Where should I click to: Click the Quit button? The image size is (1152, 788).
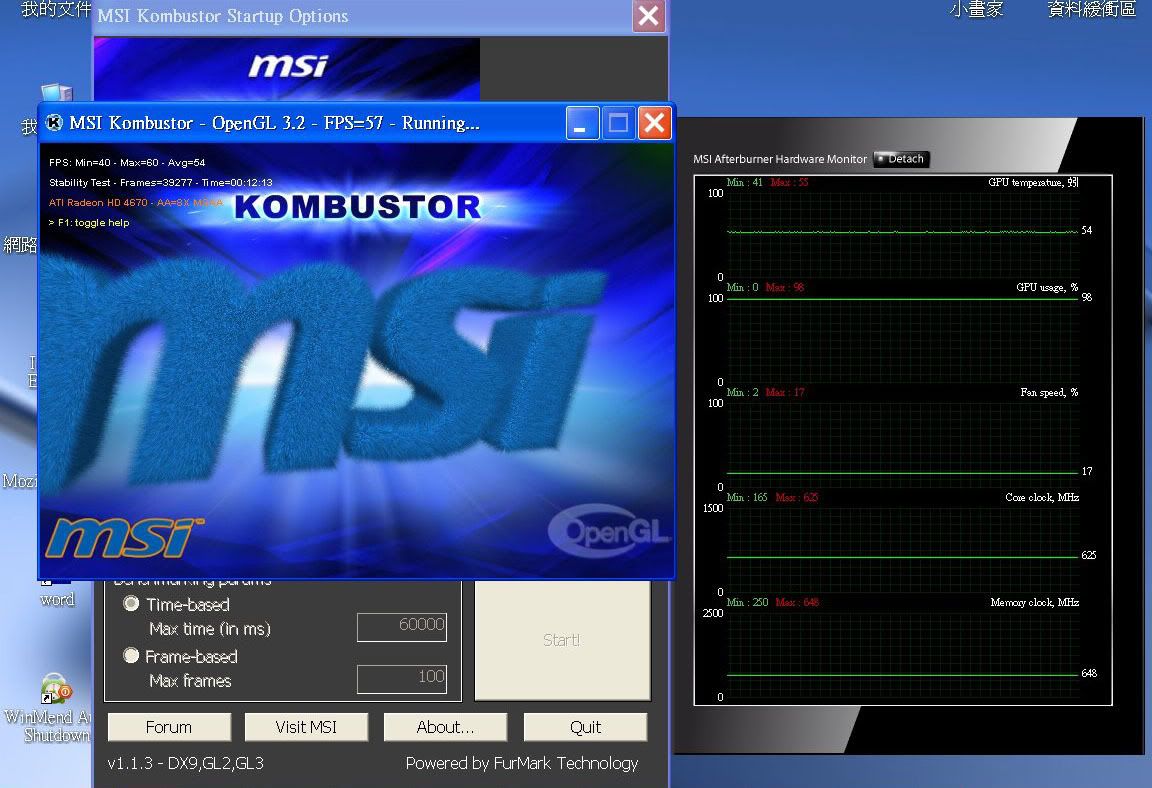coord(585,727)
